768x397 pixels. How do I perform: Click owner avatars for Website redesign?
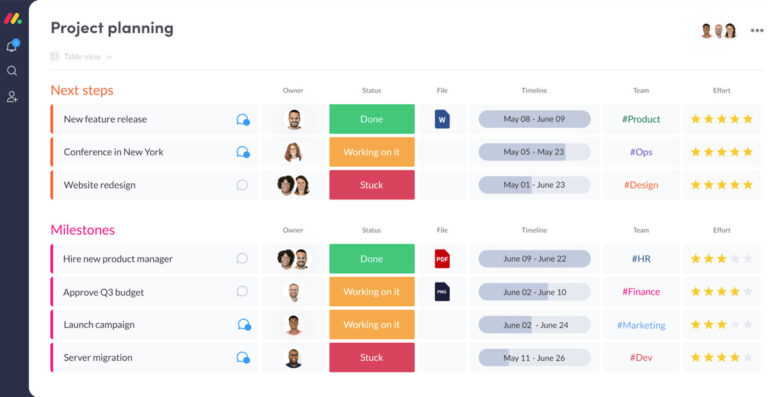[293, 185]
